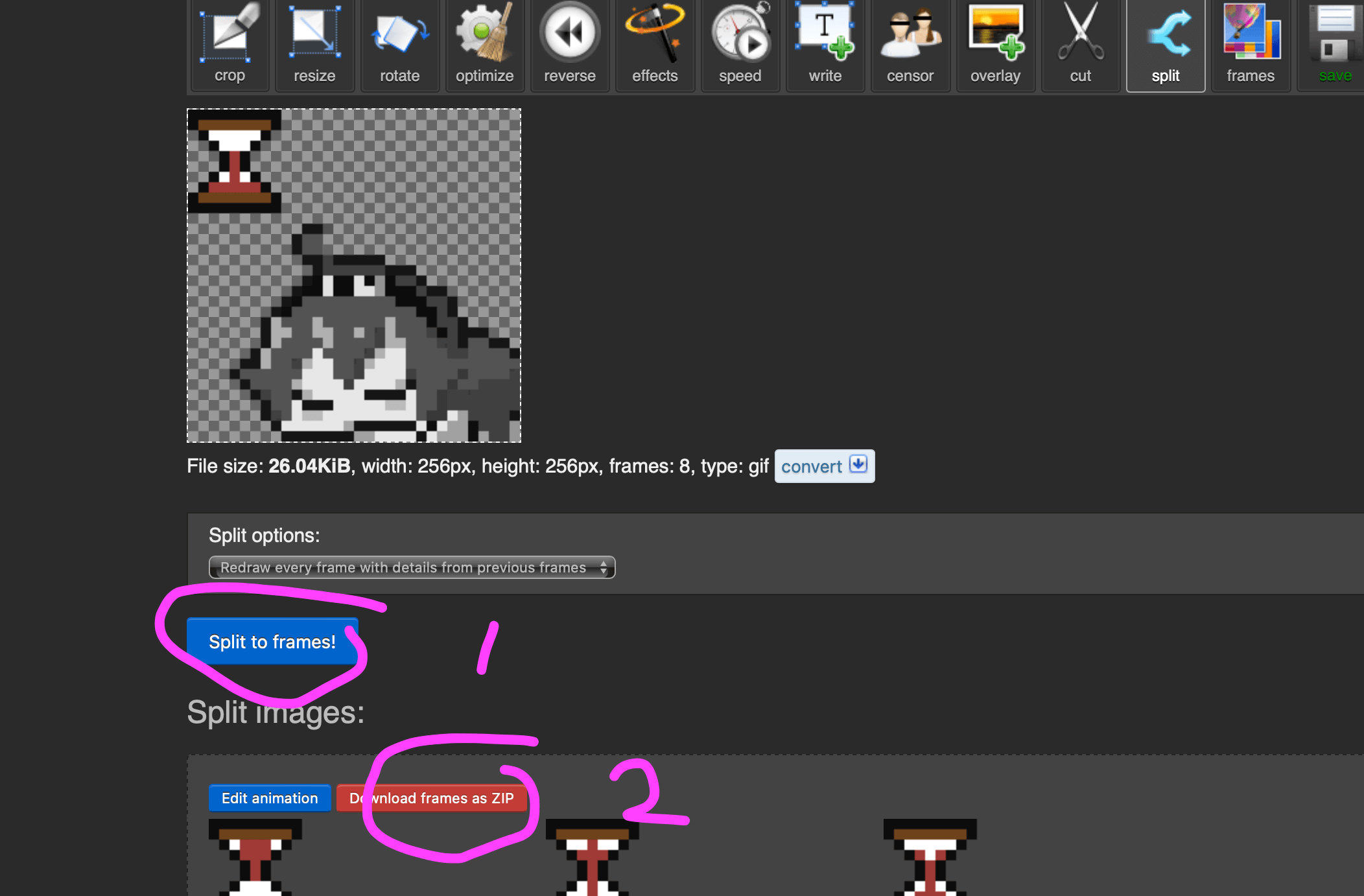Image resolution: width=1364 pixels, height=896 pixels.
Task: Open the write text tool
Action: (825, 45)
